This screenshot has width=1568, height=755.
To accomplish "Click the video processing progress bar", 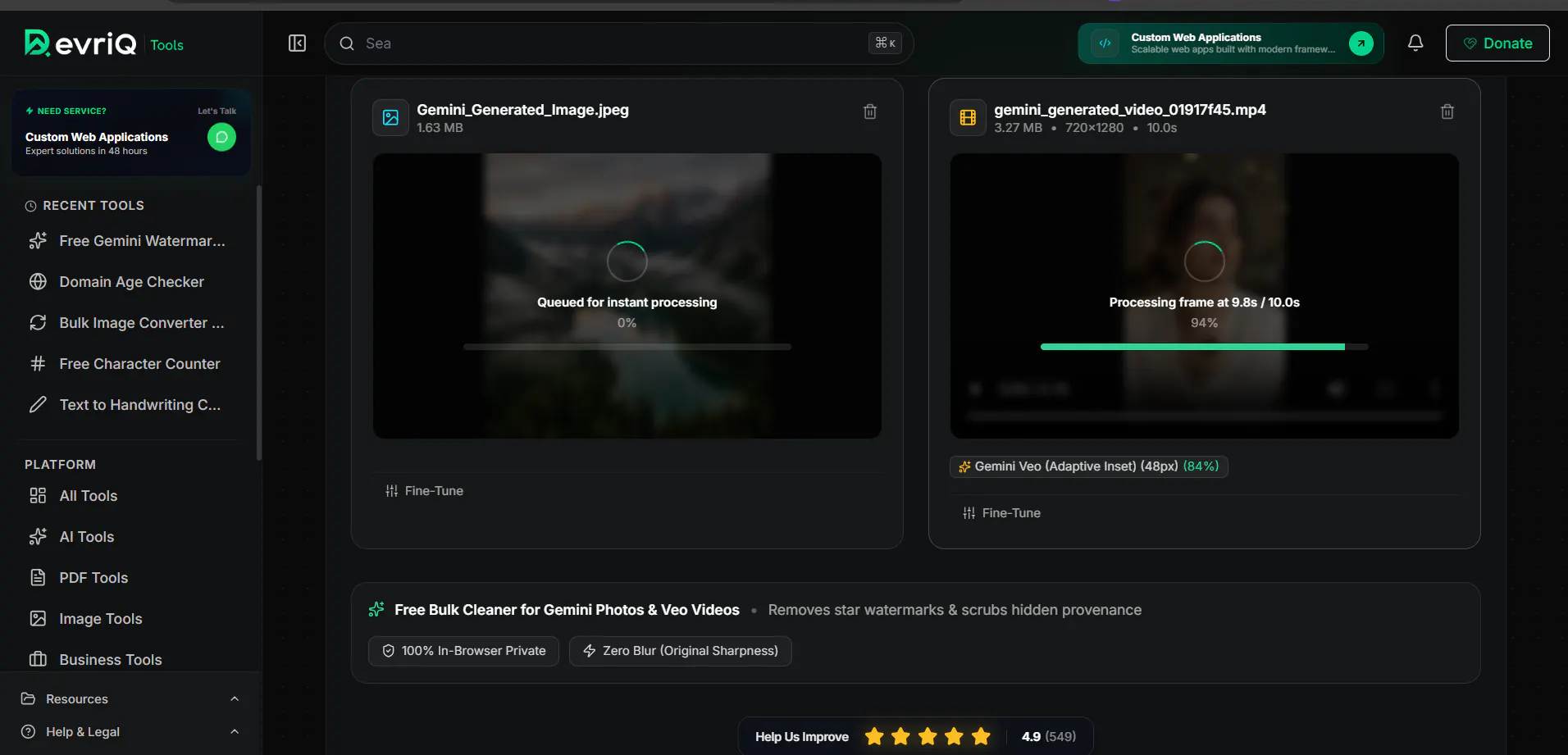I will pyautogui.click(x=1204, y=347).
